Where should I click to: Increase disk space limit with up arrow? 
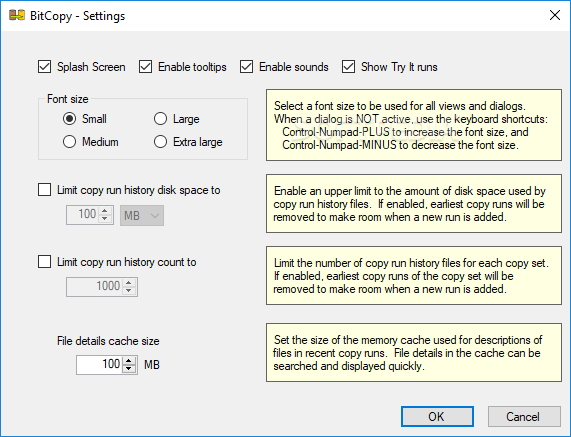(x=105, y=210)
